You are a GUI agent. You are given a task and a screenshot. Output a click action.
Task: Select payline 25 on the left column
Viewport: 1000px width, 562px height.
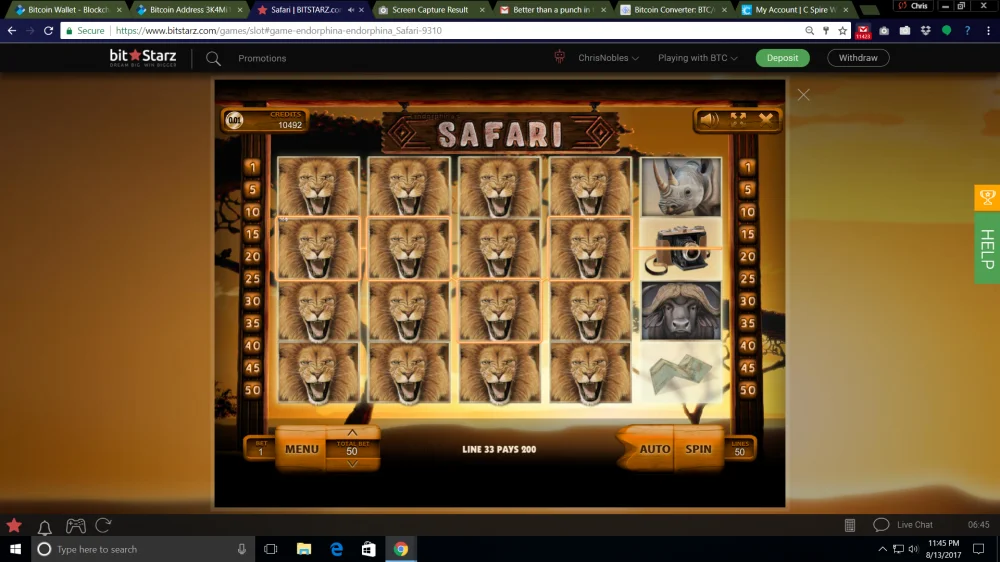point(253,278)
